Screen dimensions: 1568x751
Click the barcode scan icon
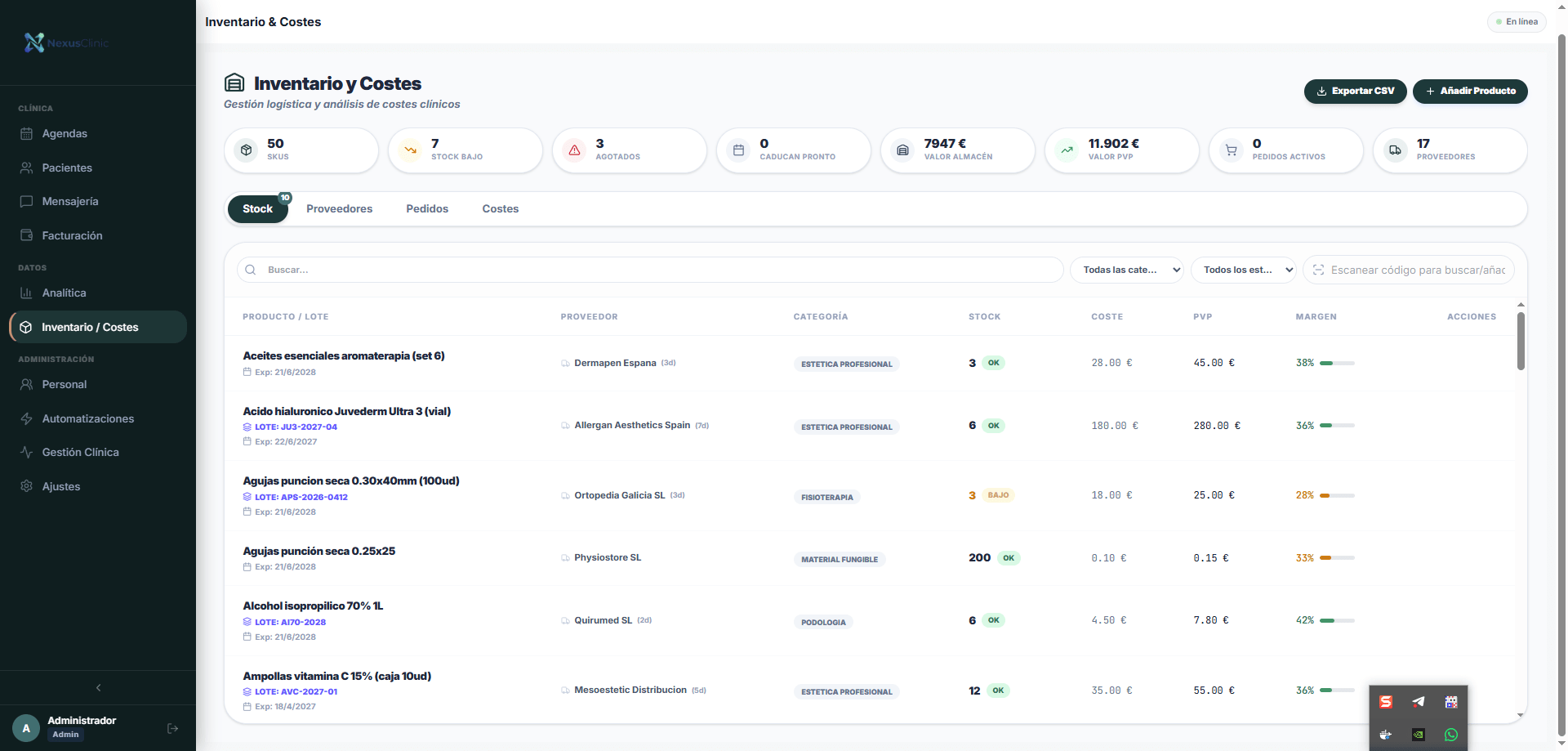[x=1318, y=270]
